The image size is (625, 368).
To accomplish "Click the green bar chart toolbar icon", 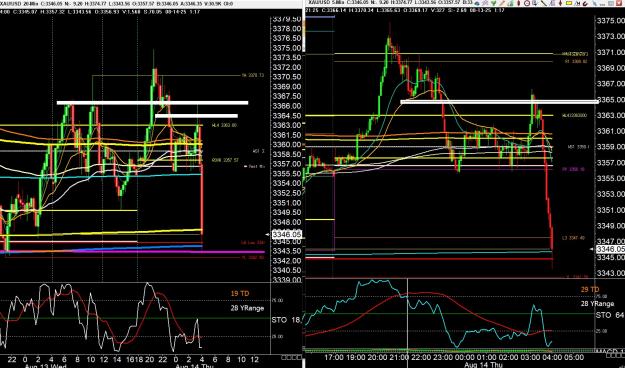I will tap(510, 3).
